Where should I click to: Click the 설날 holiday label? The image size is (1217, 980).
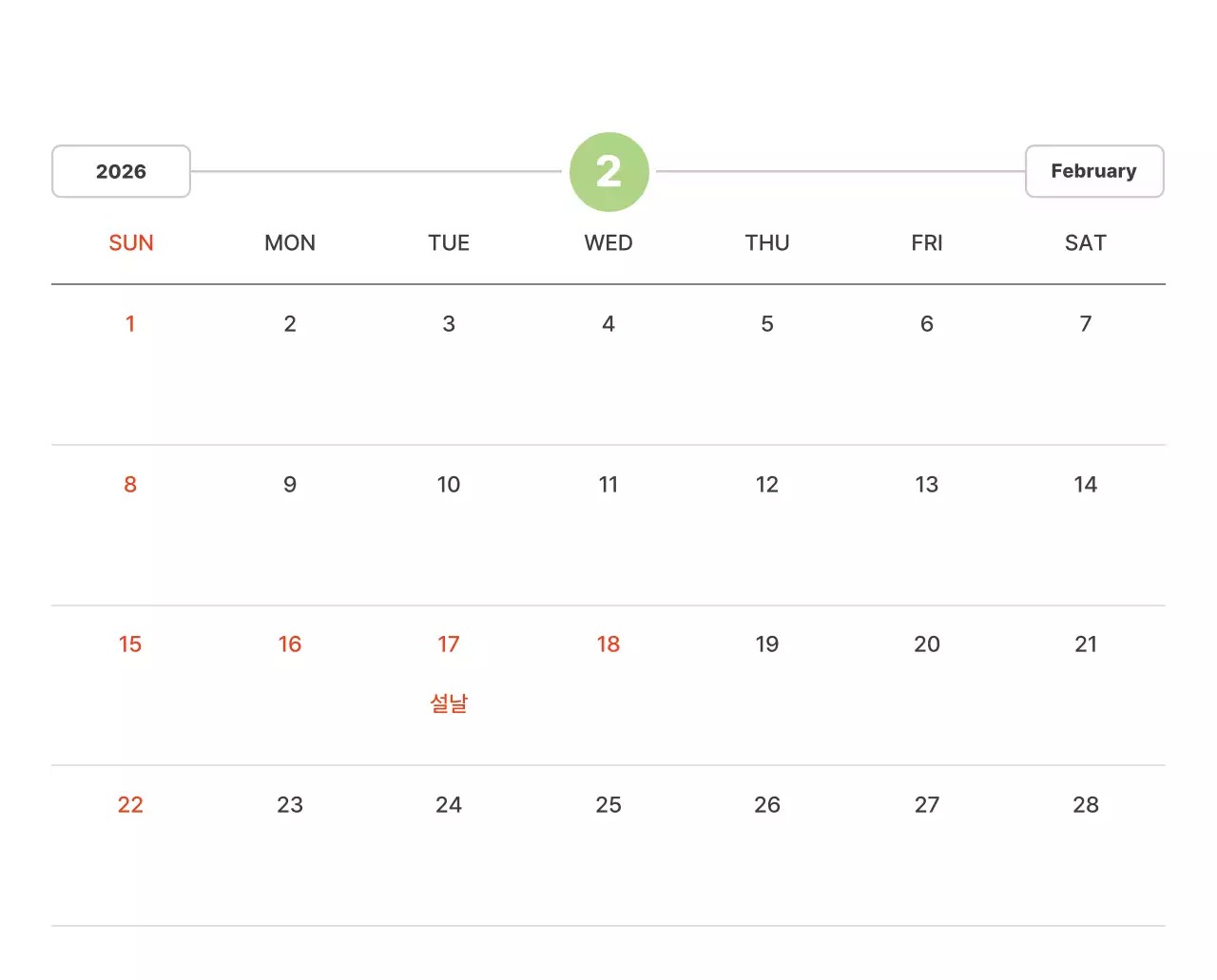pos(449,703)
